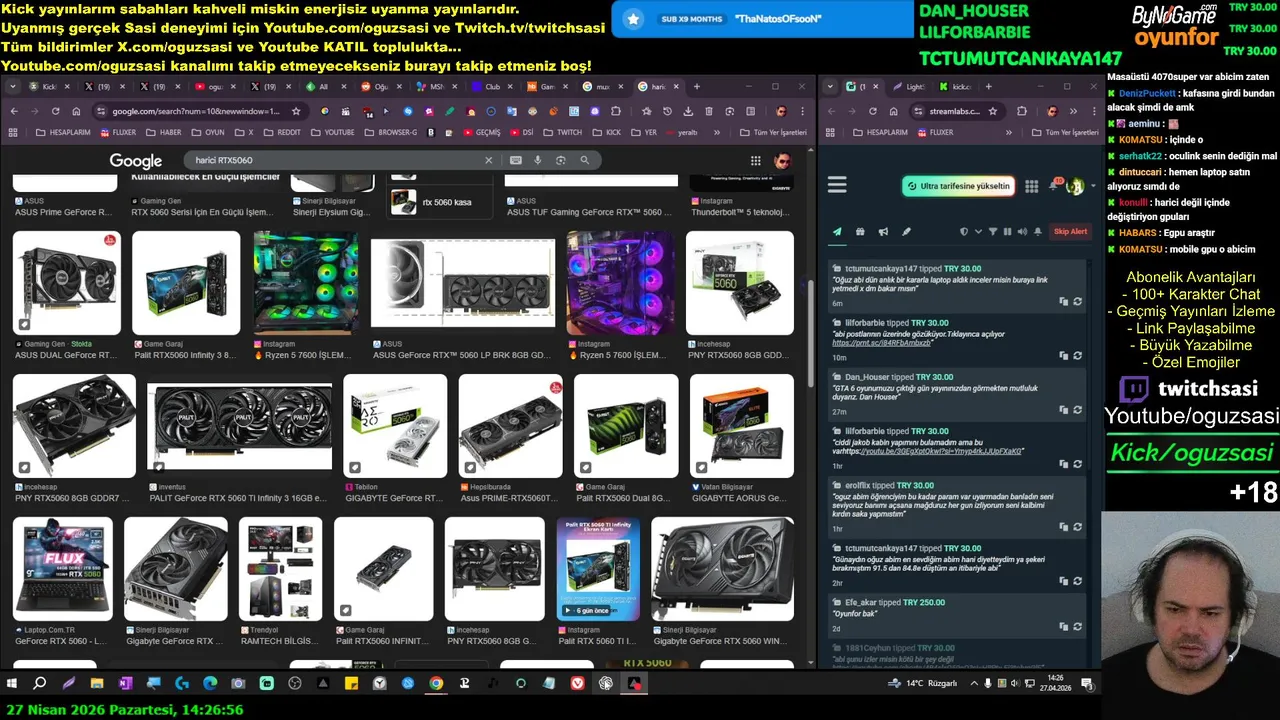
Task: Search by image with Google Lens
Action: tap(561, 160)
